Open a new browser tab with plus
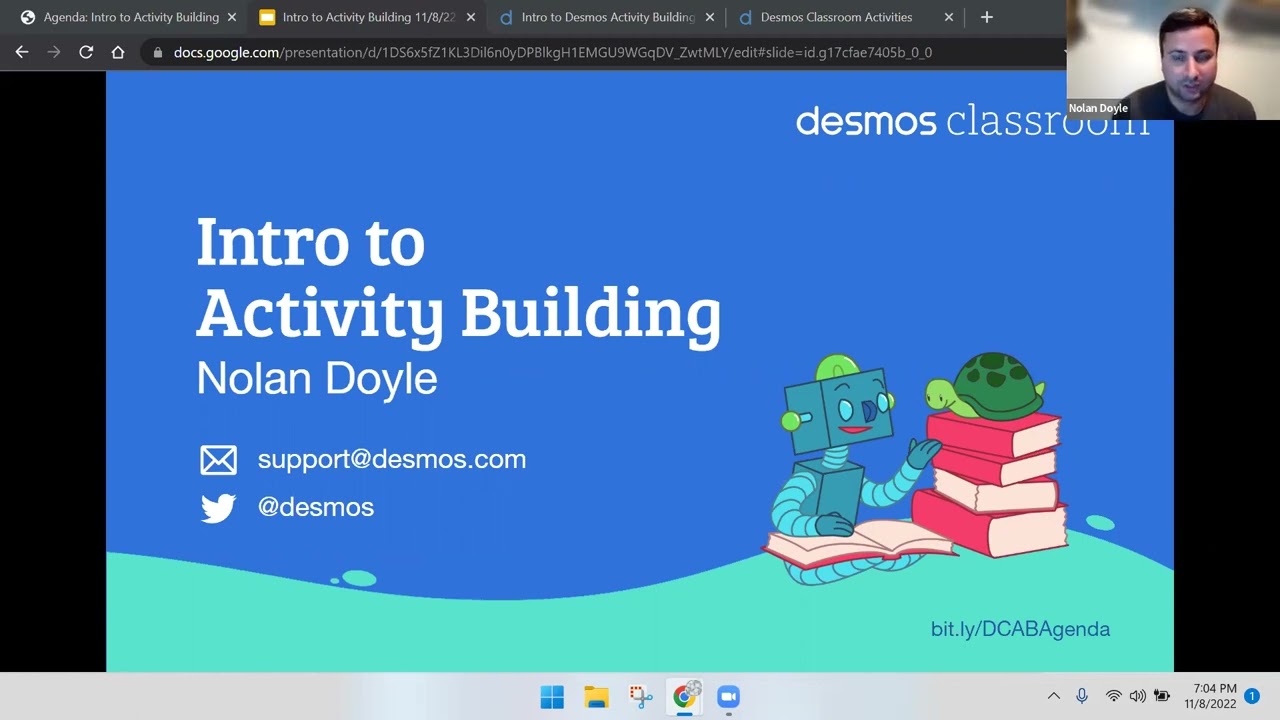The height and width of the screenshot is (720, 1280). click(986, 17)
